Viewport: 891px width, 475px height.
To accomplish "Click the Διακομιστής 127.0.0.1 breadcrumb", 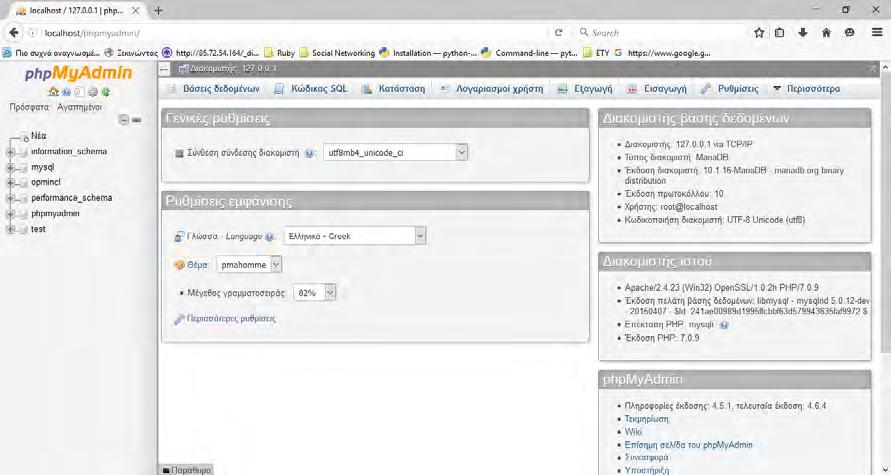I will (233, 69).
